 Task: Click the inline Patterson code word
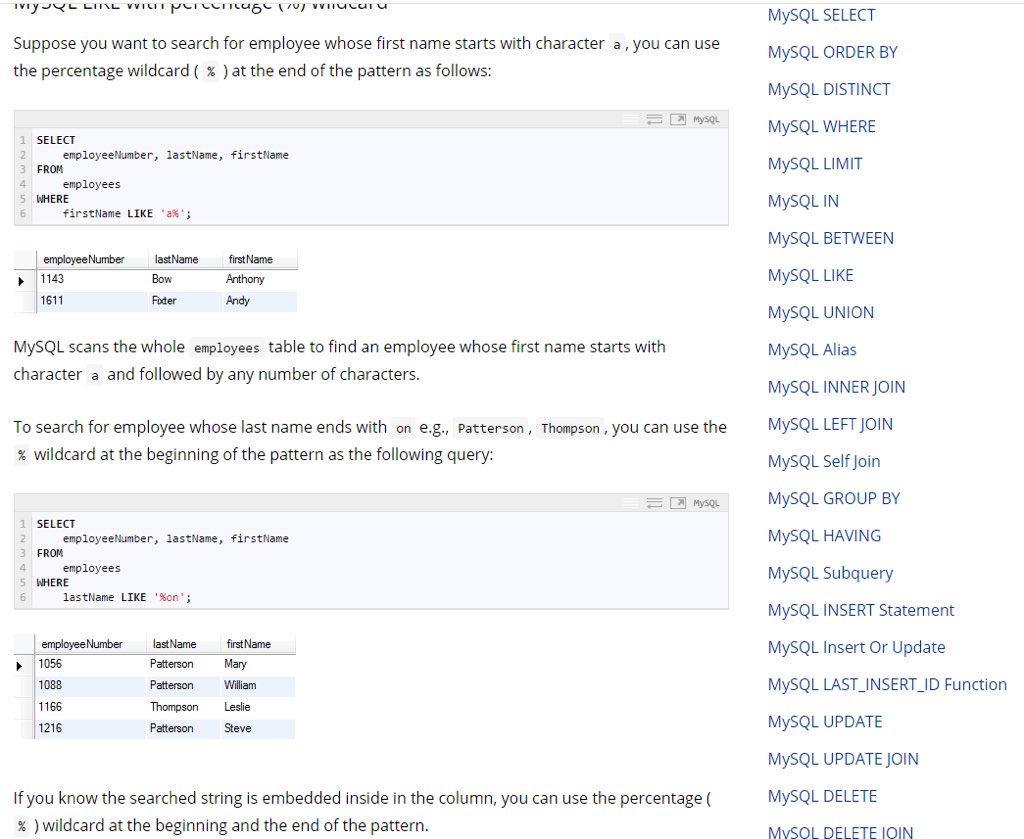pos(490,428)
